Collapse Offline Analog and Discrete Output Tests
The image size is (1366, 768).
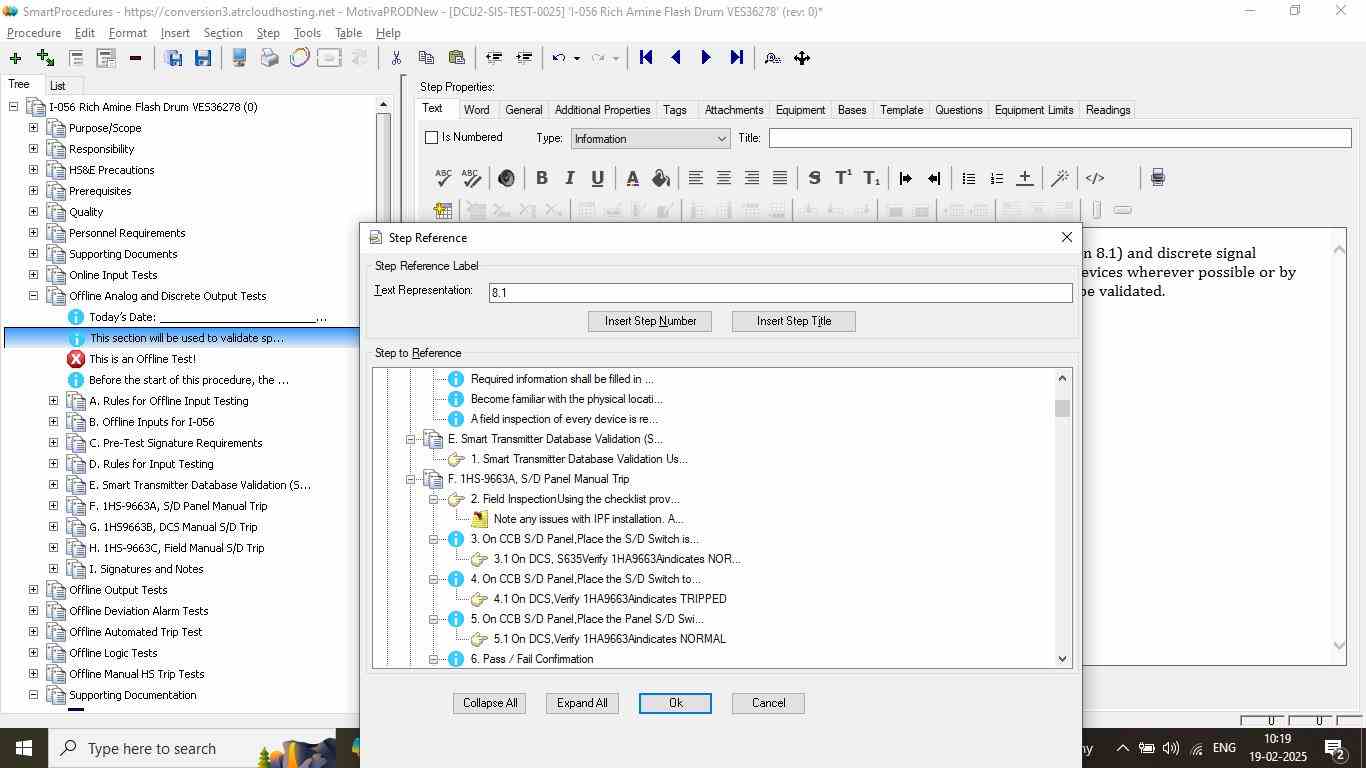click(x=33, y=296)
